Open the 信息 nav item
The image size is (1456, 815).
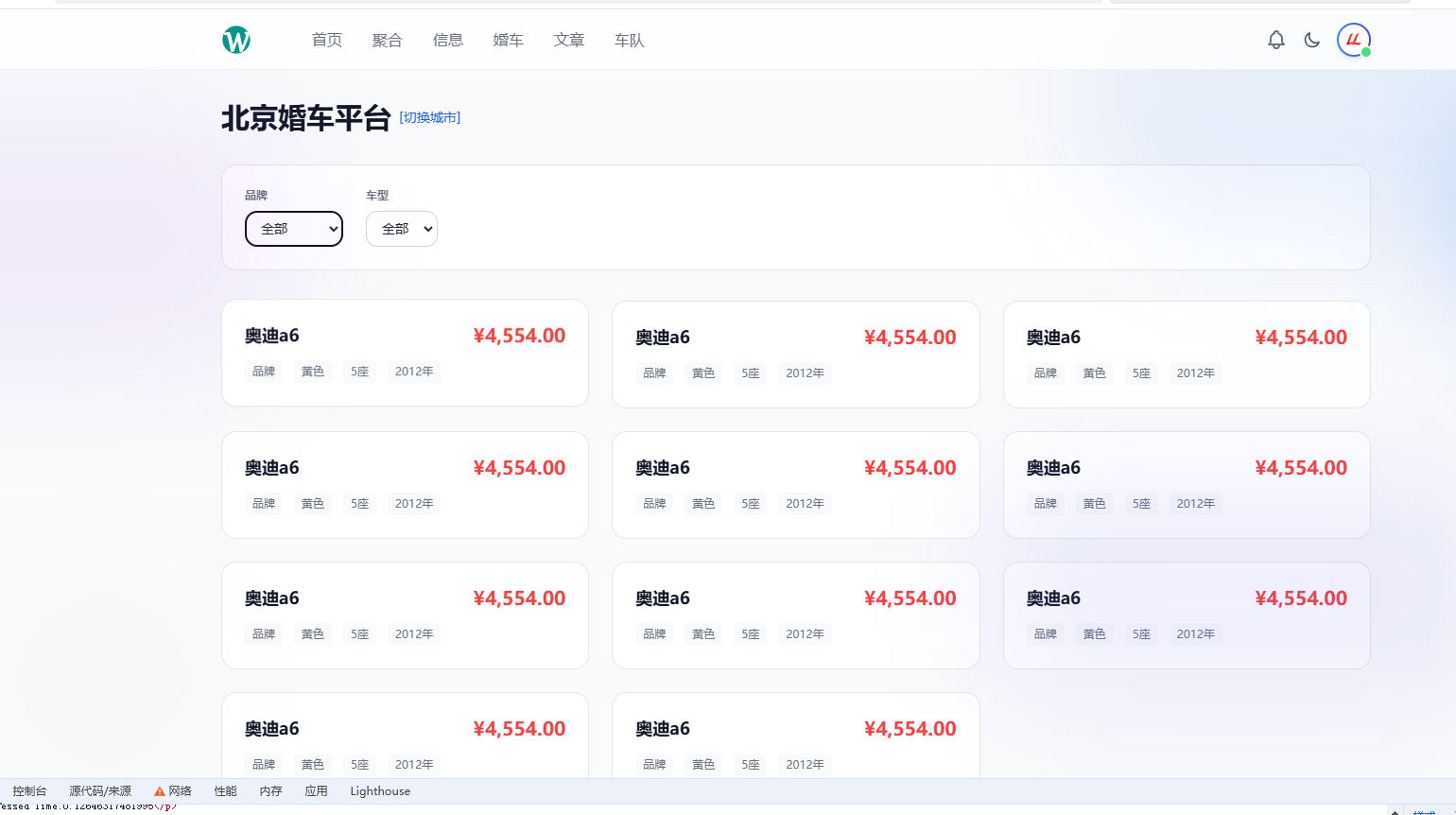point(448,40)
